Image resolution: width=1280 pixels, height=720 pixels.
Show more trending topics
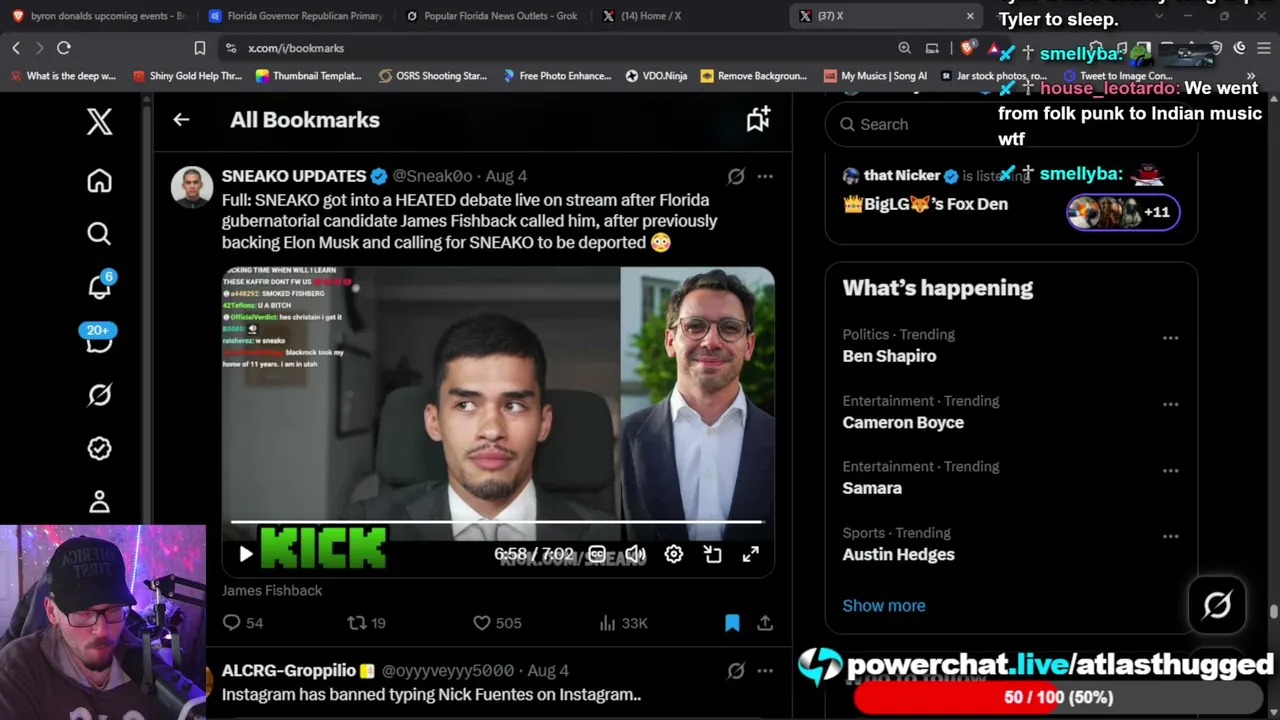coord(884,606)
